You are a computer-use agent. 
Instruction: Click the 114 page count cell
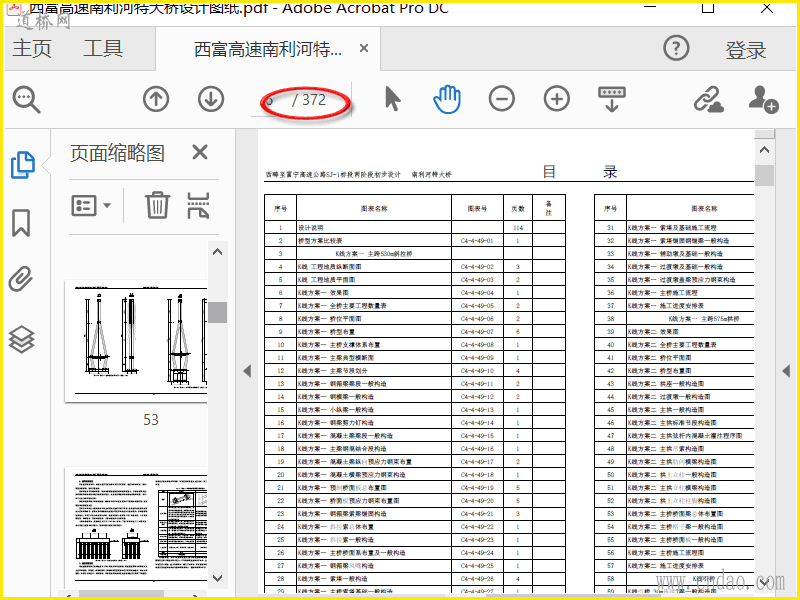(x=518, y=228)
